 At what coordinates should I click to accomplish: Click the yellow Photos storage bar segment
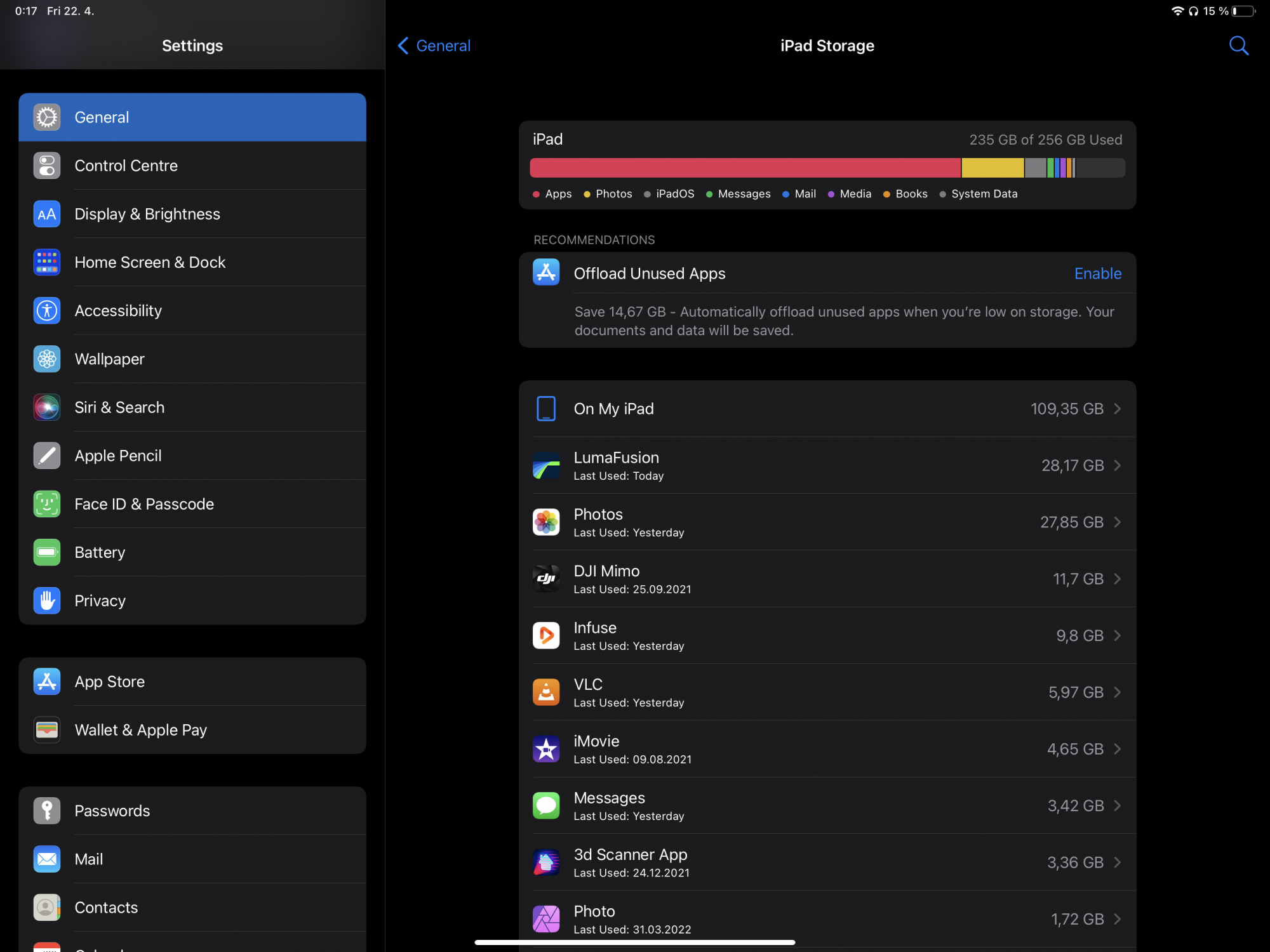[992, 168]
